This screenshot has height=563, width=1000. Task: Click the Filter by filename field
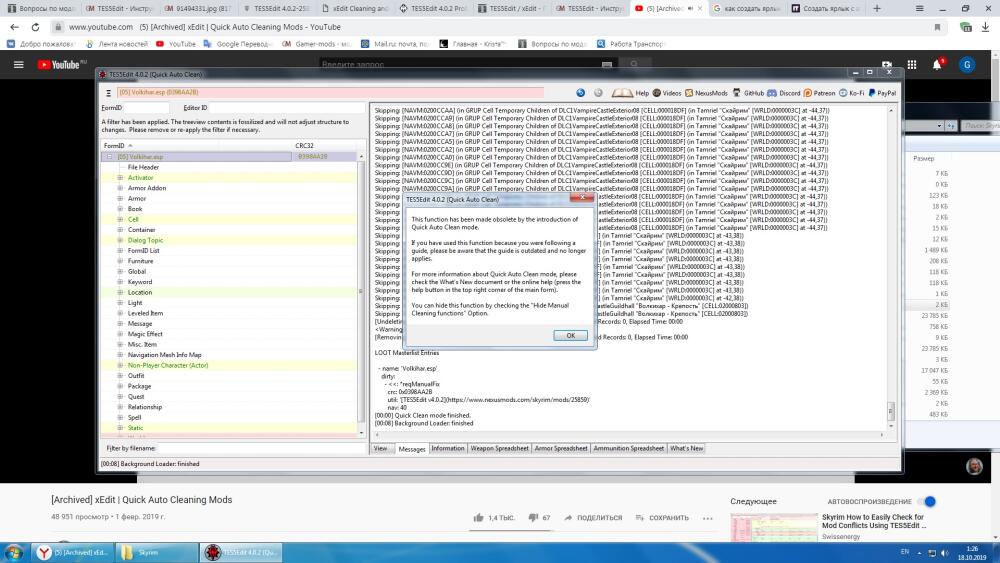click(x=261, y=448)
